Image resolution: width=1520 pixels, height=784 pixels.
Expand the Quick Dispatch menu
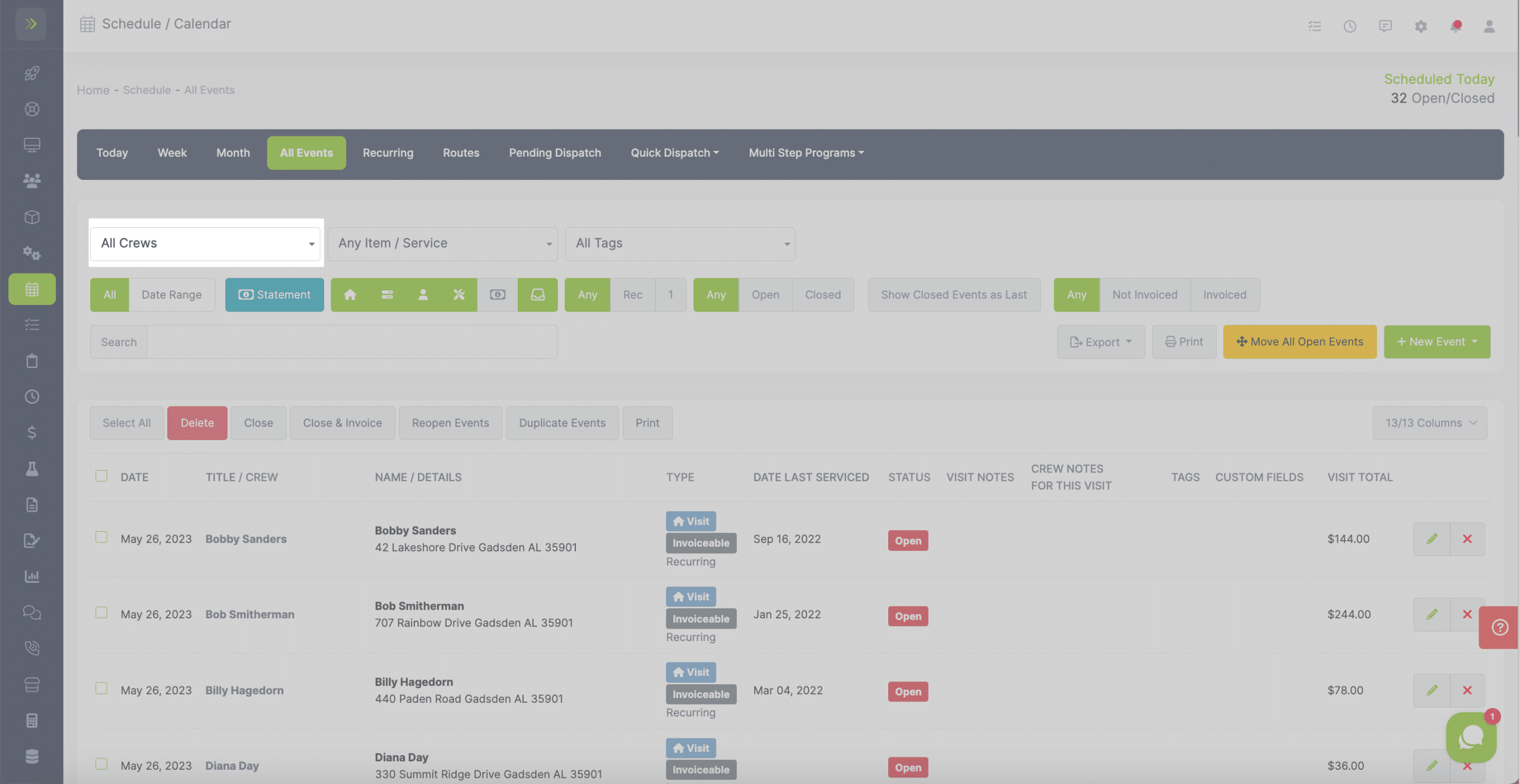(x=674, y=153)
